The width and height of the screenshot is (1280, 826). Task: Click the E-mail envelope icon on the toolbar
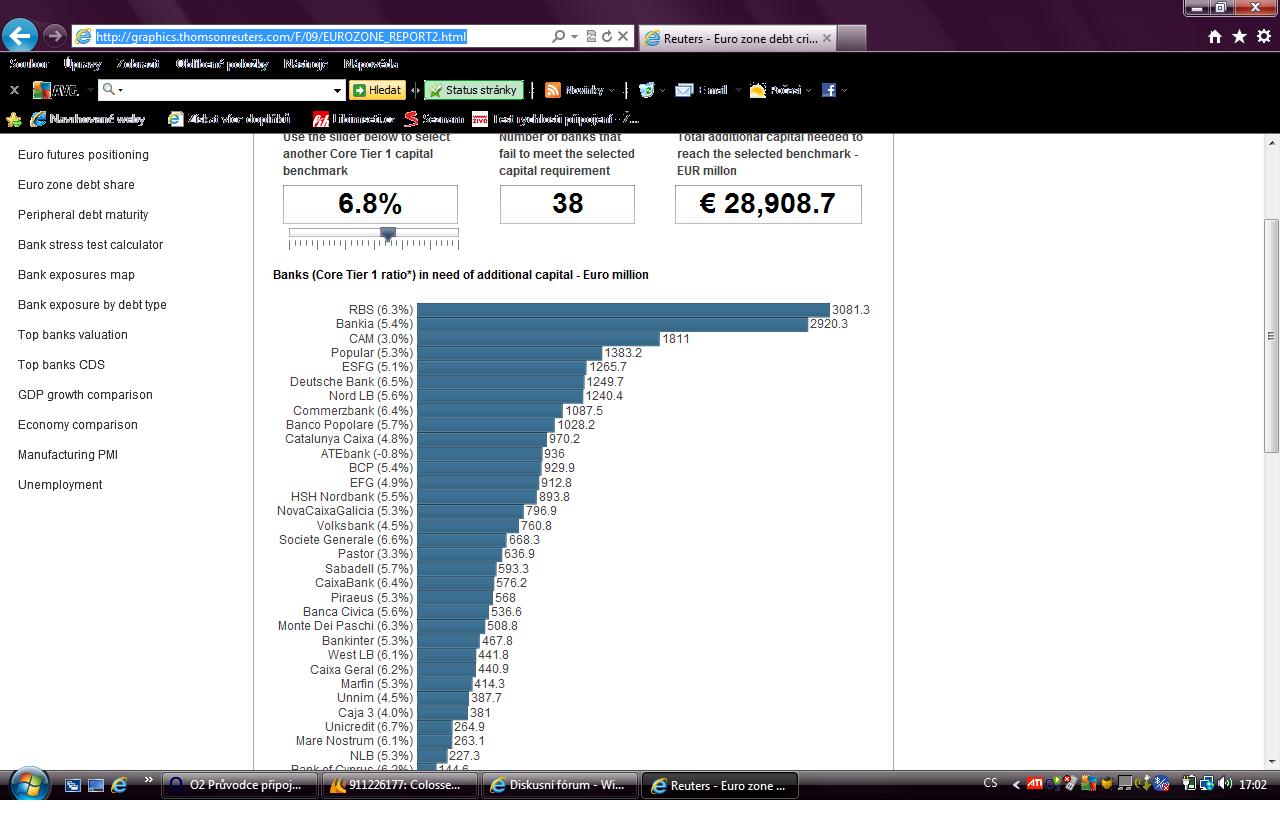684,90
